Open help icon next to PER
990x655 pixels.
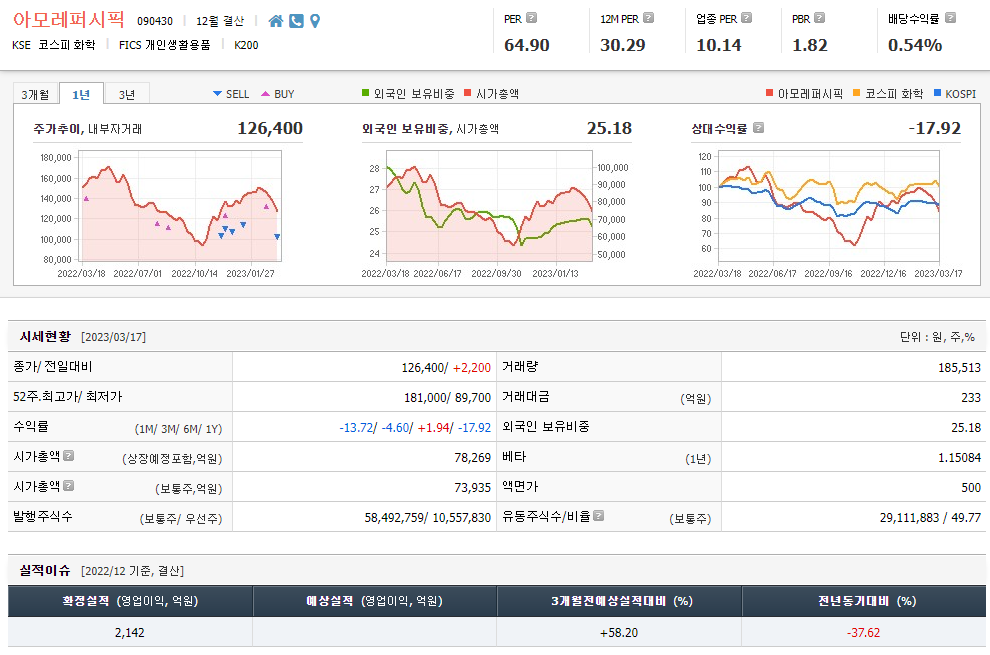pyautogui.click(x=532, y=18)
